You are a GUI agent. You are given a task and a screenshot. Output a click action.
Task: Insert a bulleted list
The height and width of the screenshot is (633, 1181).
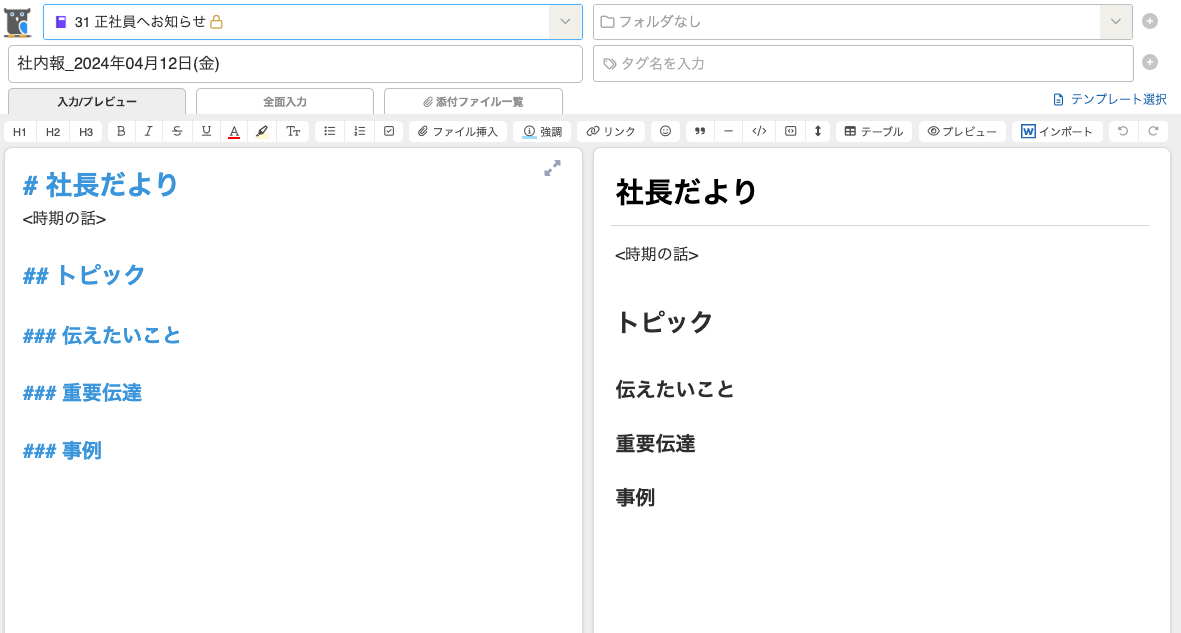click(x=330, y=131)
